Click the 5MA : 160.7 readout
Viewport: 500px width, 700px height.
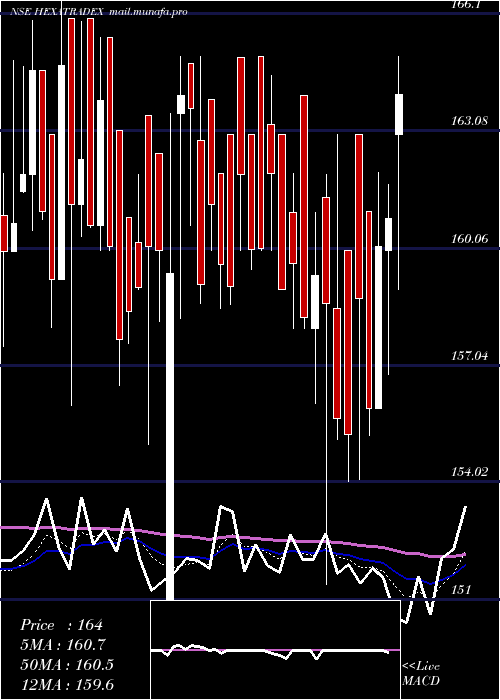pos(63,645)
